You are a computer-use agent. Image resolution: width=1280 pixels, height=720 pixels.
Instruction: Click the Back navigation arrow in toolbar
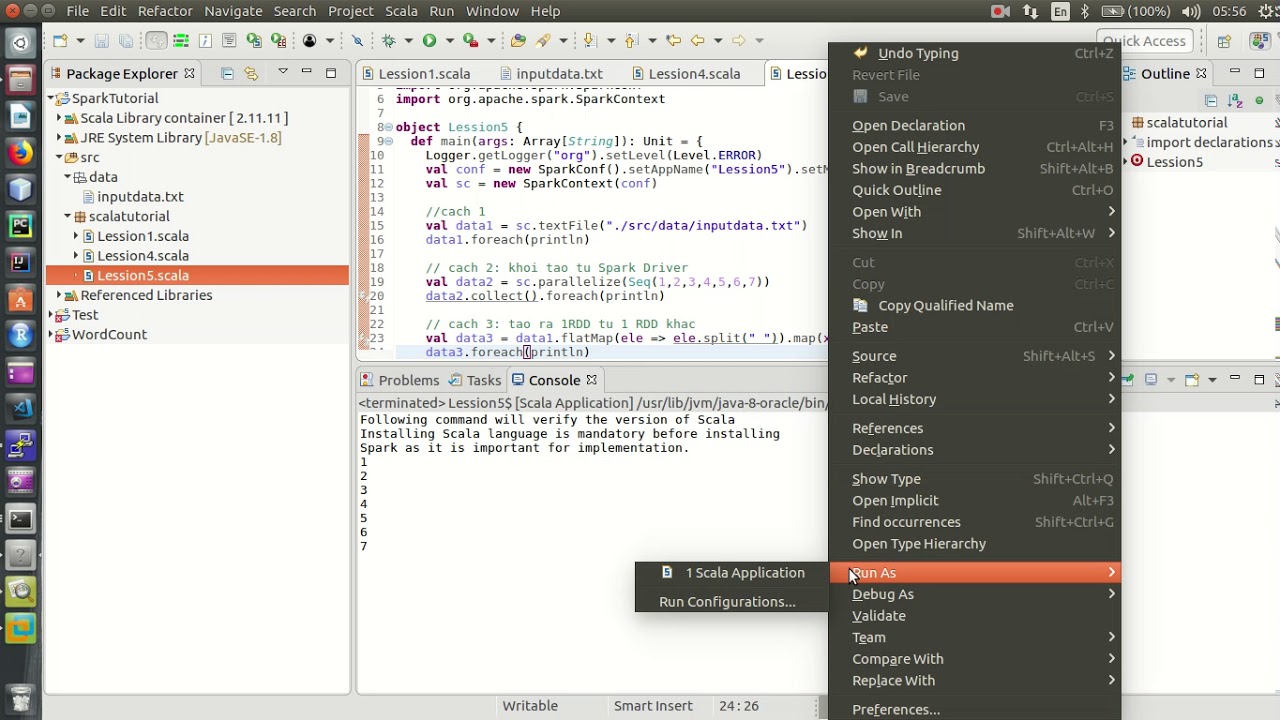click(x=697, y=41)
